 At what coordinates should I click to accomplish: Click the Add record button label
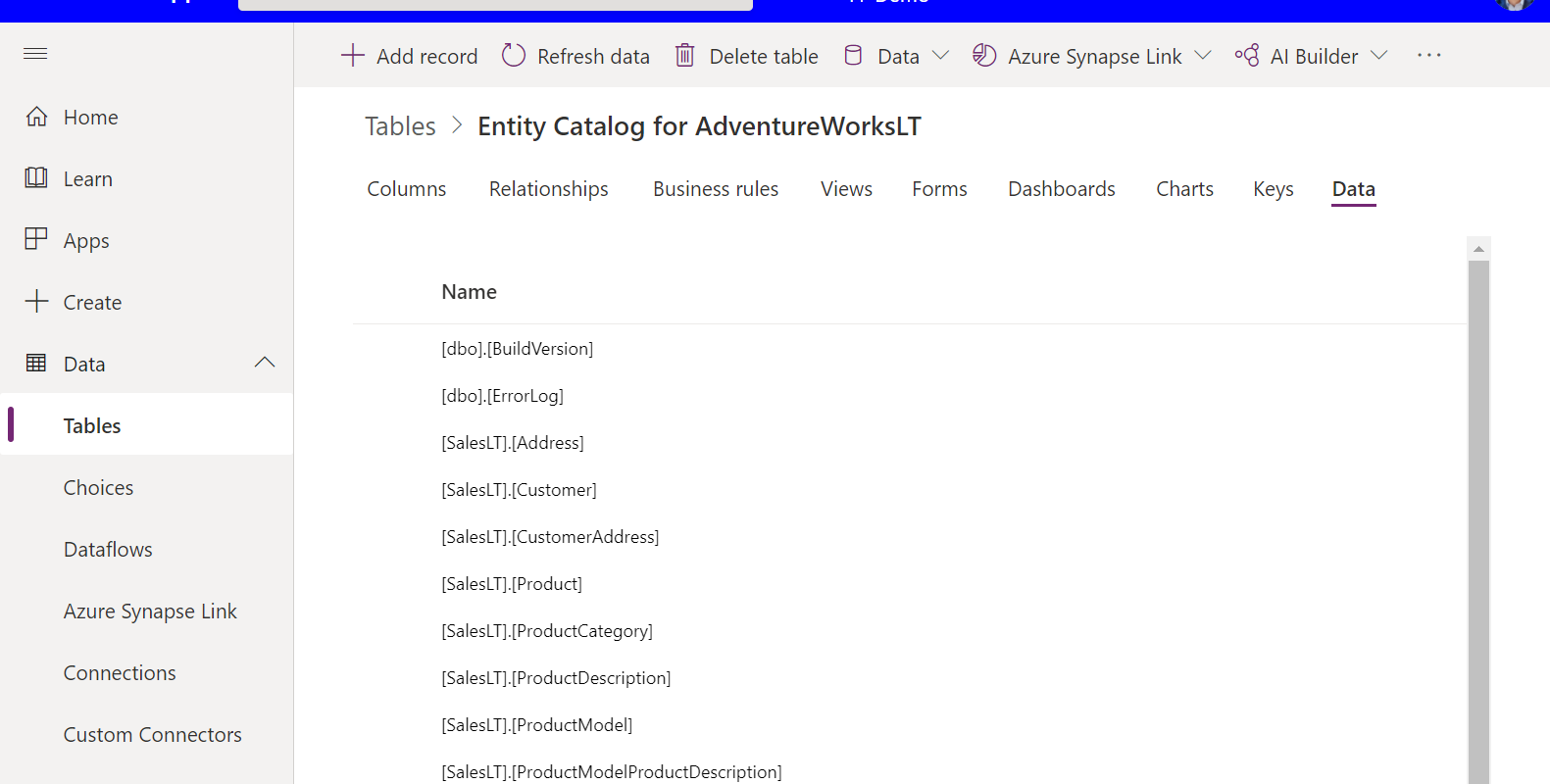click(x=427, y=56)
